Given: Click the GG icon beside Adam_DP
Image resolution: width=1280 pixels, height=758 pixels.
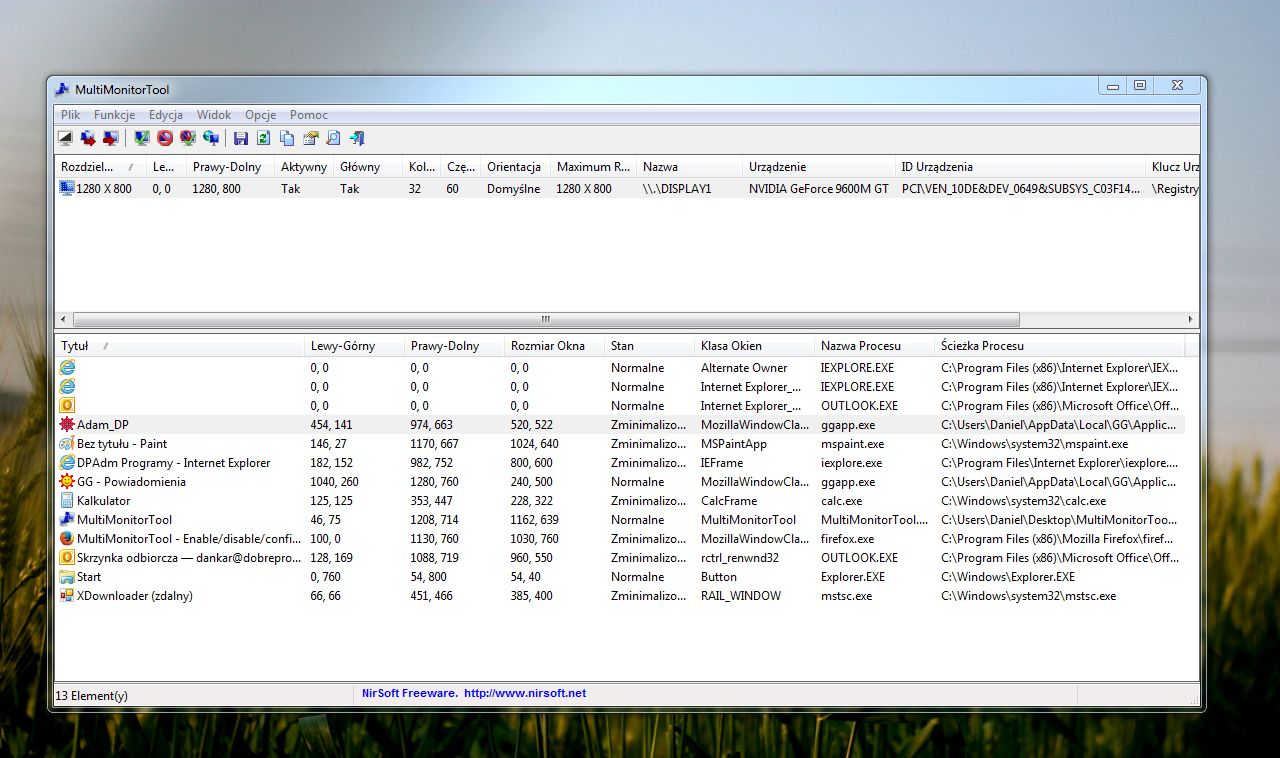Looking at the screenshot, I should [x=67, y=424].
